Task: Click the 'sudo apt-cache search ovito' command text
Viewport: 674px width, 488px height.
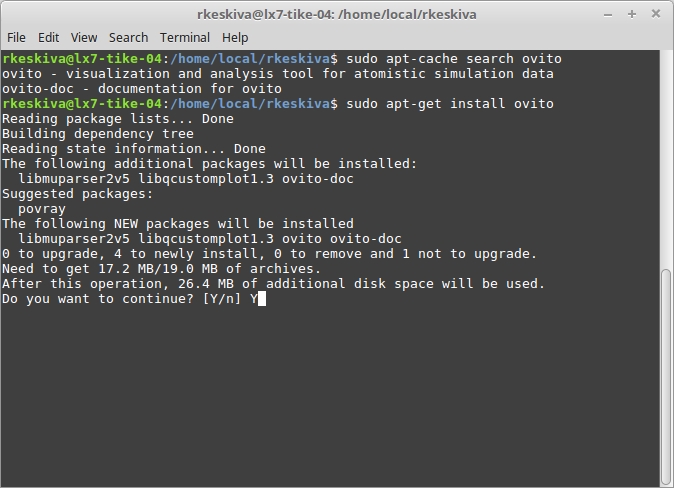Action: [x=454, y=58]
